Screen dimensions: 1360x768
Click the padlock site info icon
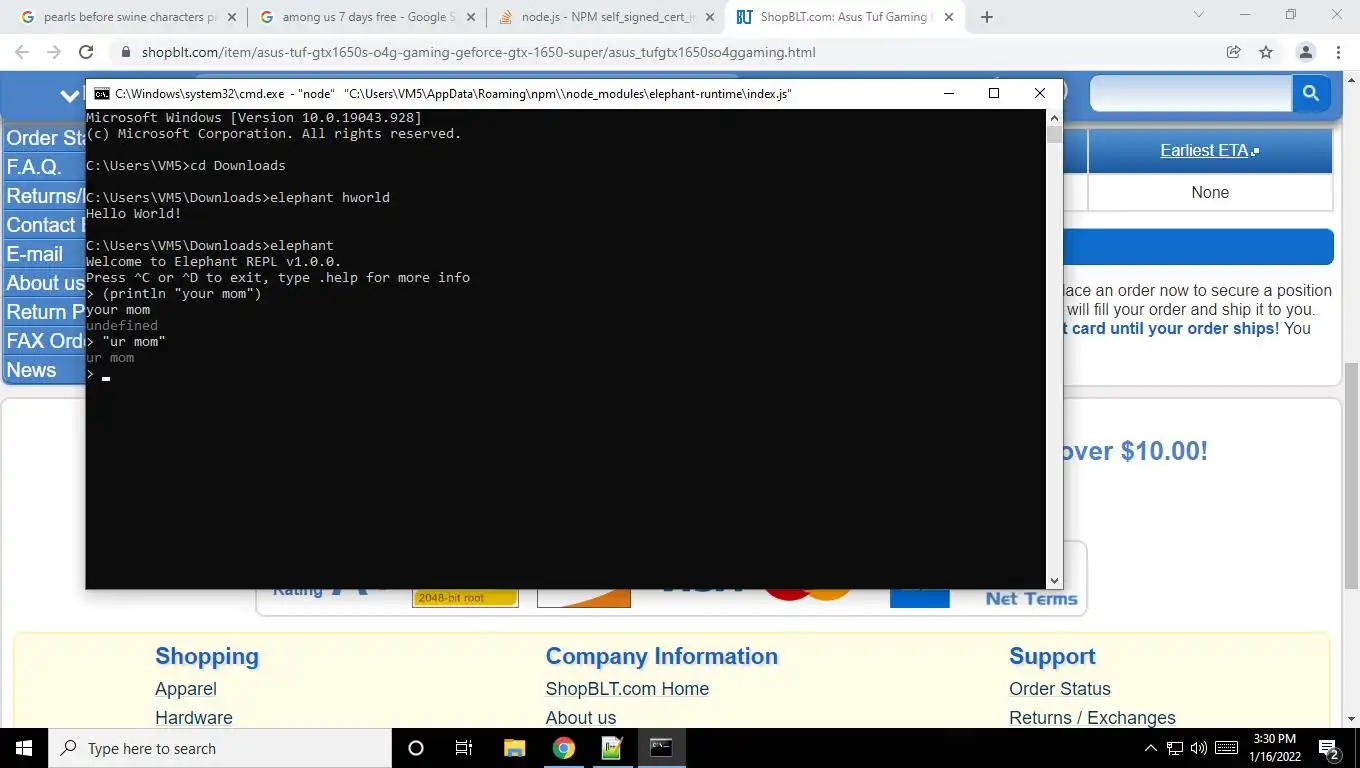[126, 52]
